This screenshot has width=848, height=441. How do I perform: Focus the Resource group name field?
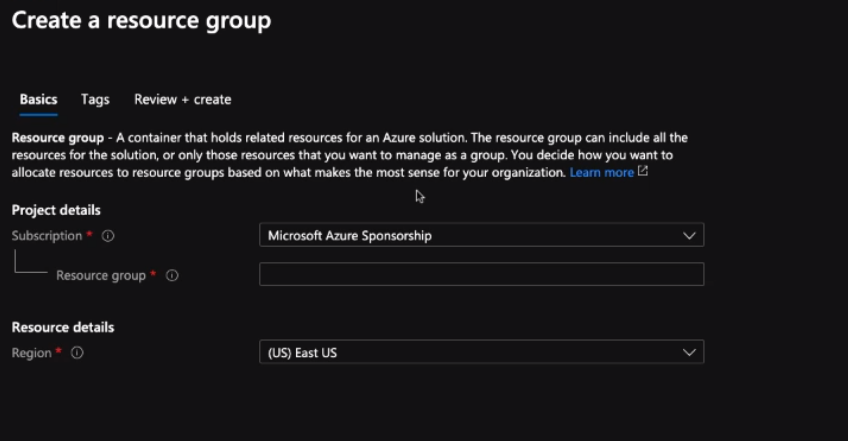pyautogui.click(x=481, y=274)
